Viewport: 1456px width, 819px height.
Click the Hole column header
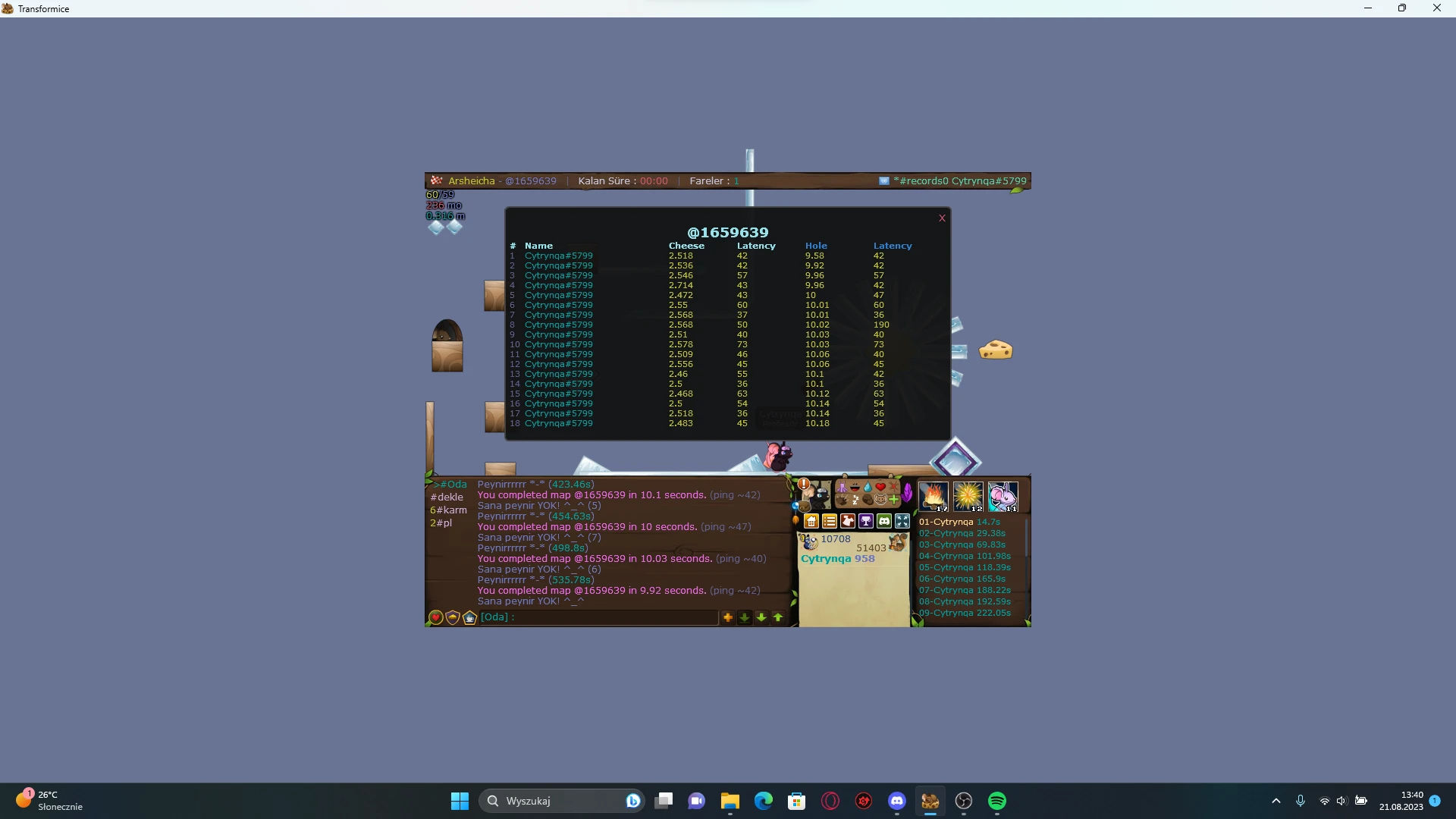tap(816, 246)
